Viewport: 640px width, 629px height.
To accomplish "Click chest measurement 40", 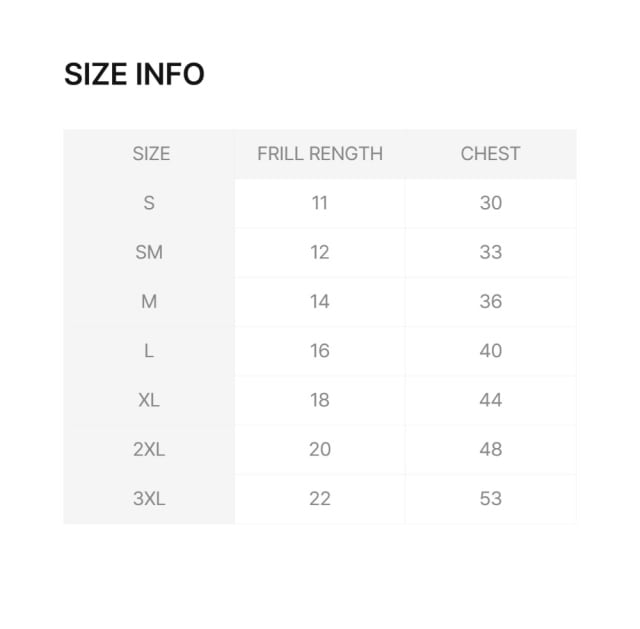I will coord(490,351).
